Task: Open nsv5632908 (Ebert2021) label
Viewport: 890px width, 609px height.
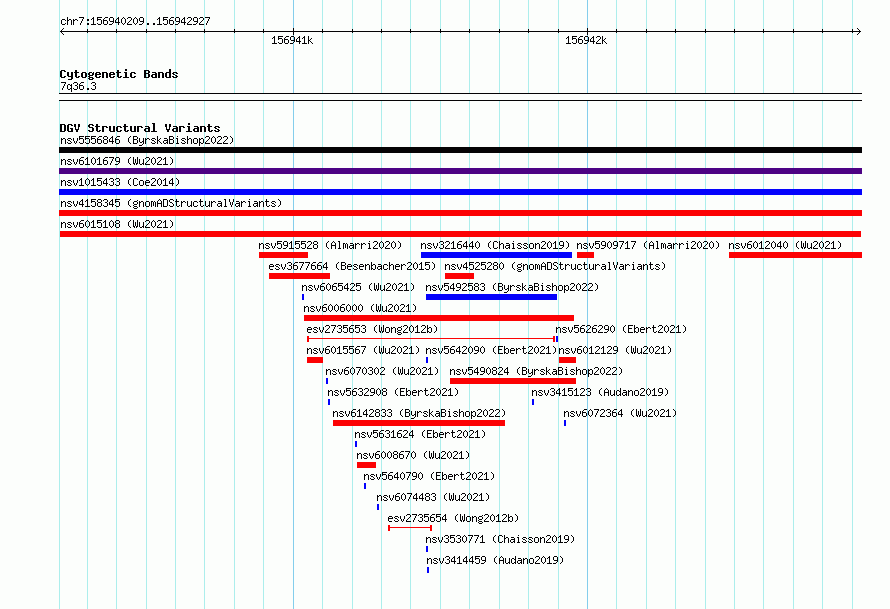Action: pos(393,392)
